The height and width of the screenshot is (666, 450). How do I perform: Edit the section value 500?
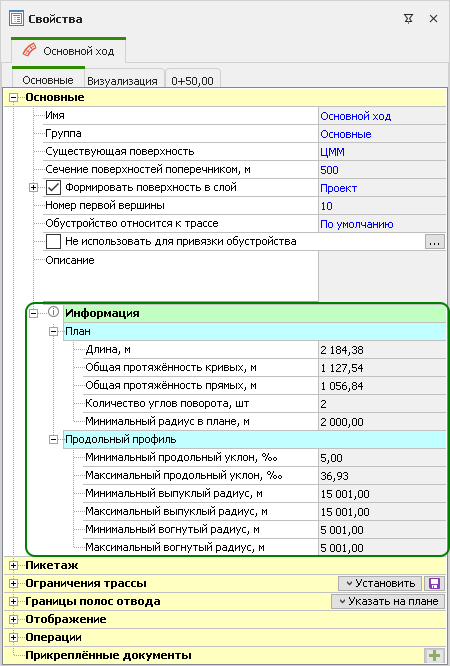click(x=382, y=170)
